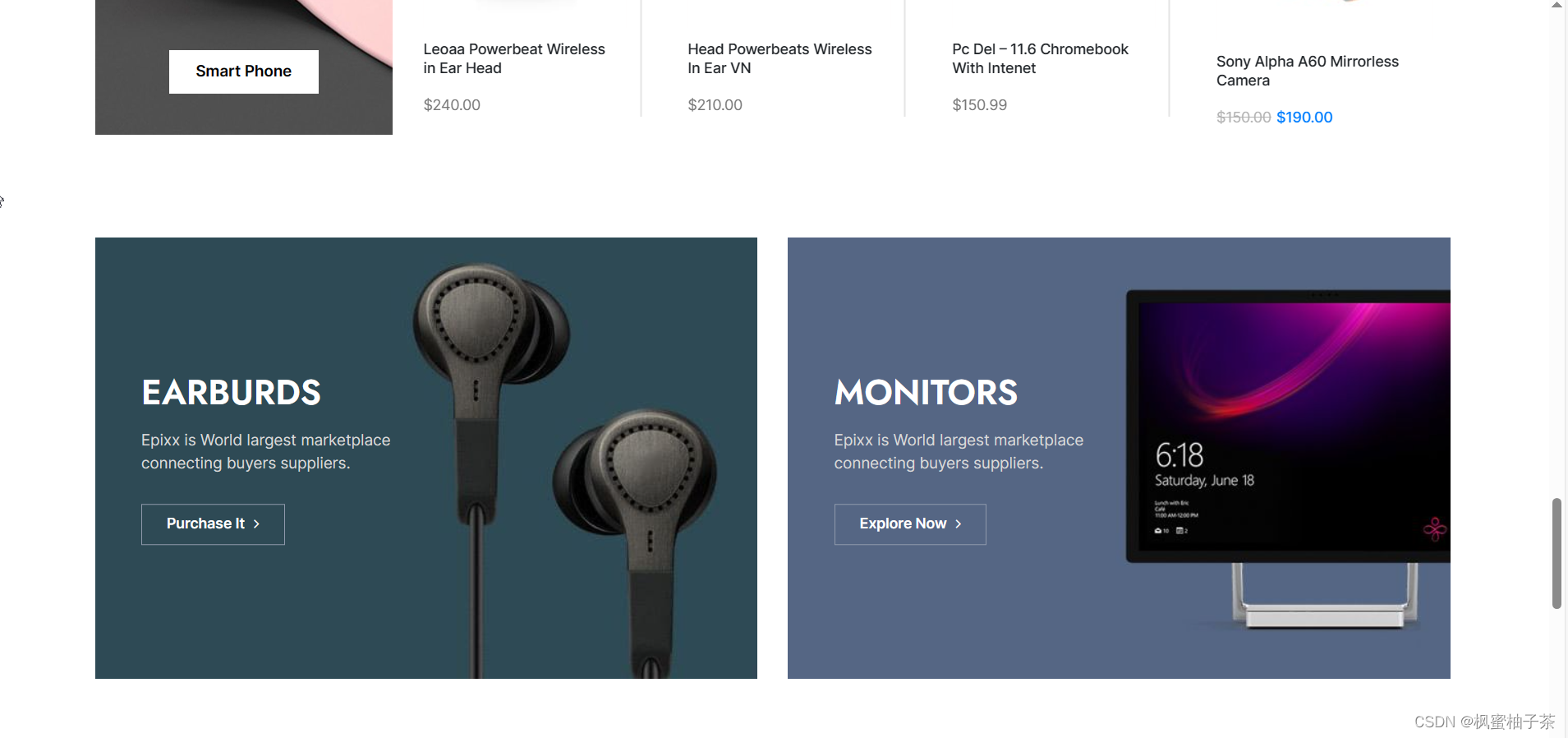Click the Explore Now button
Image resolution: width=1568 pixels, height=738 pixels.
coord(910,524)
